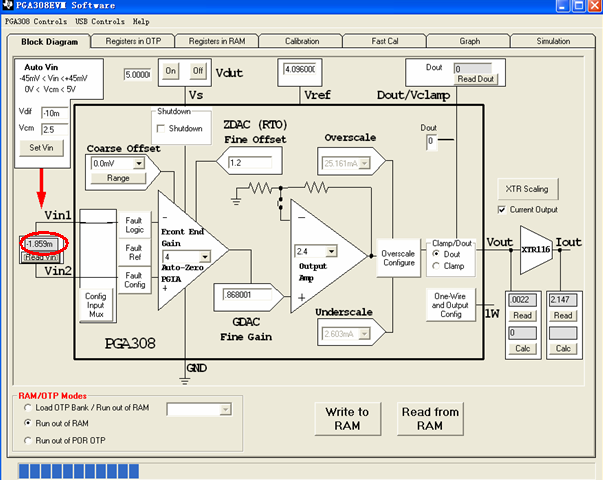Viewport: 603px width, 480px height.
Task: Select Load OTP Bank / Run out of RAM
Action: point(27,408)
